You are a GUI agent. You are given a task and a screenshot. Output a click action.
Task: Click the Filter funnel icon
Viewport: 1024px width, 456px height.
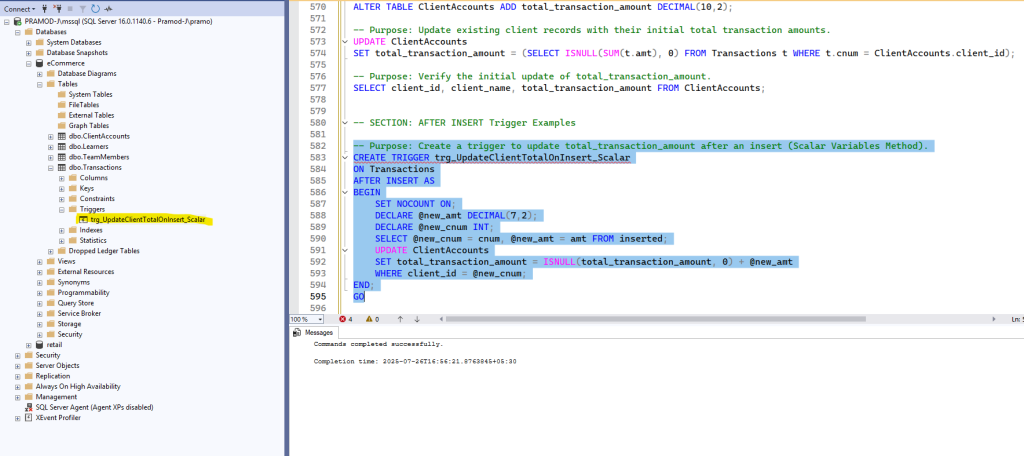click(x=83, y=9)
